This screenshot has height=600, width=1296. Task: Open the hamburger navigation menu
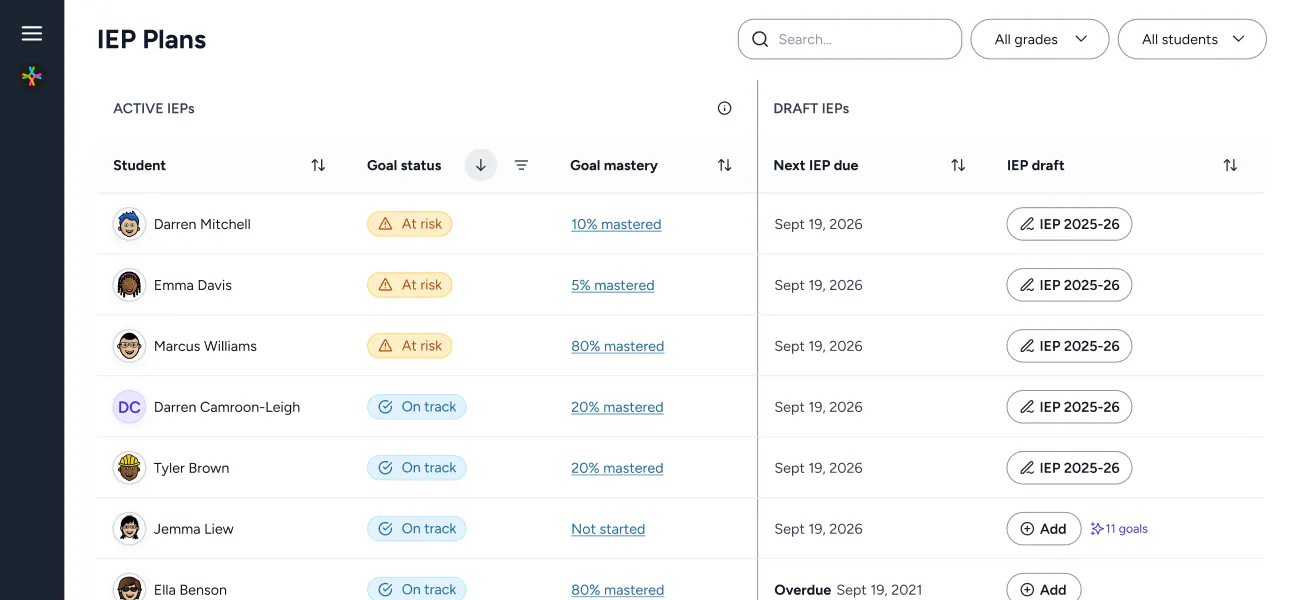click(x=32, y=32)
